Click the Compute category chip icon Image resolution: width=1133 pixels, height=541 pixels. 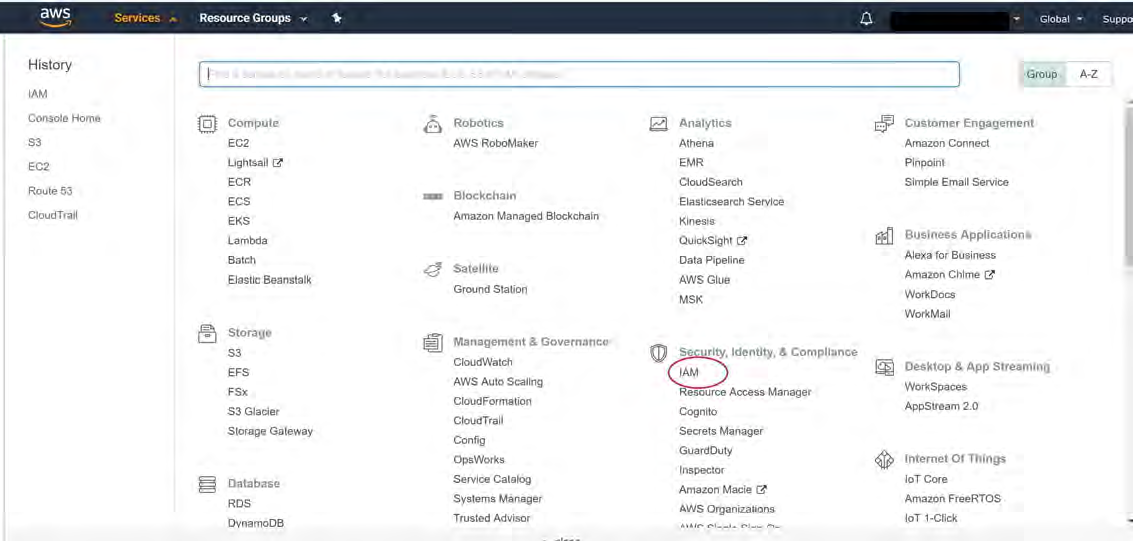pos(207,125)
